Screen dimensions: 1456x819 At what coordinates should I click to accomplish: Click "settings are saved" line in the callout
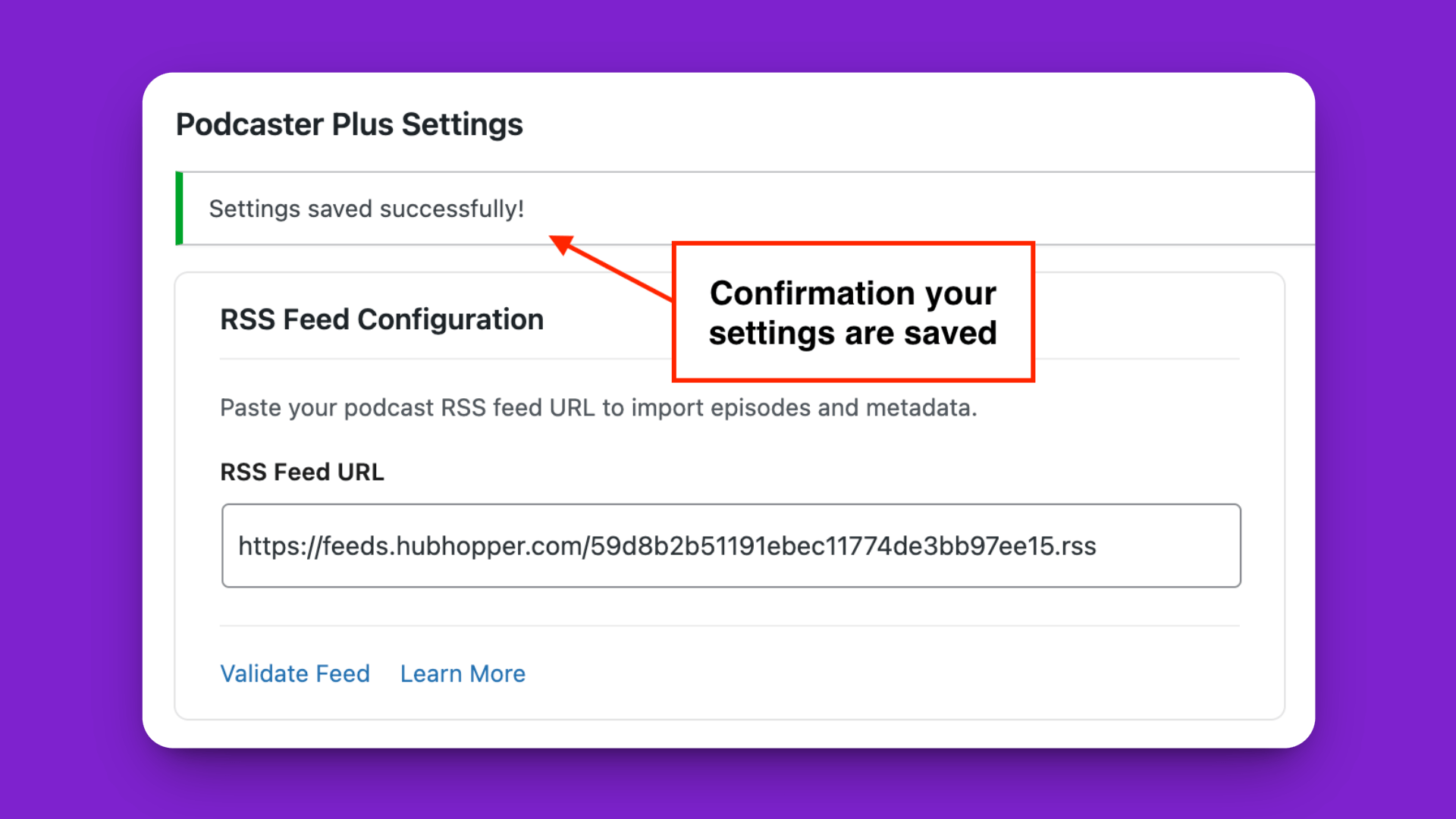pos(853,334)
